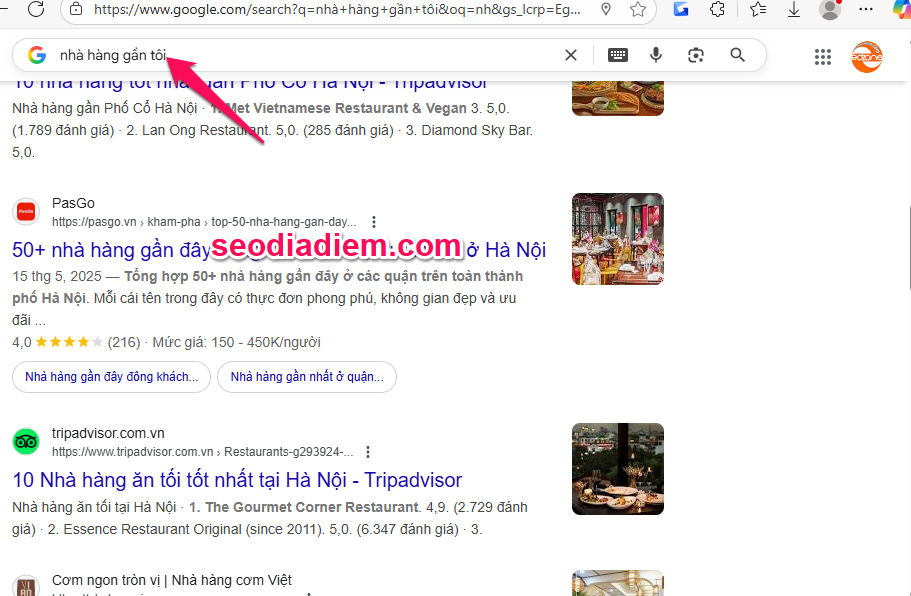911x596 pixels.
Task: Open the browser favorites list icon
Action: tap(757, 9)
